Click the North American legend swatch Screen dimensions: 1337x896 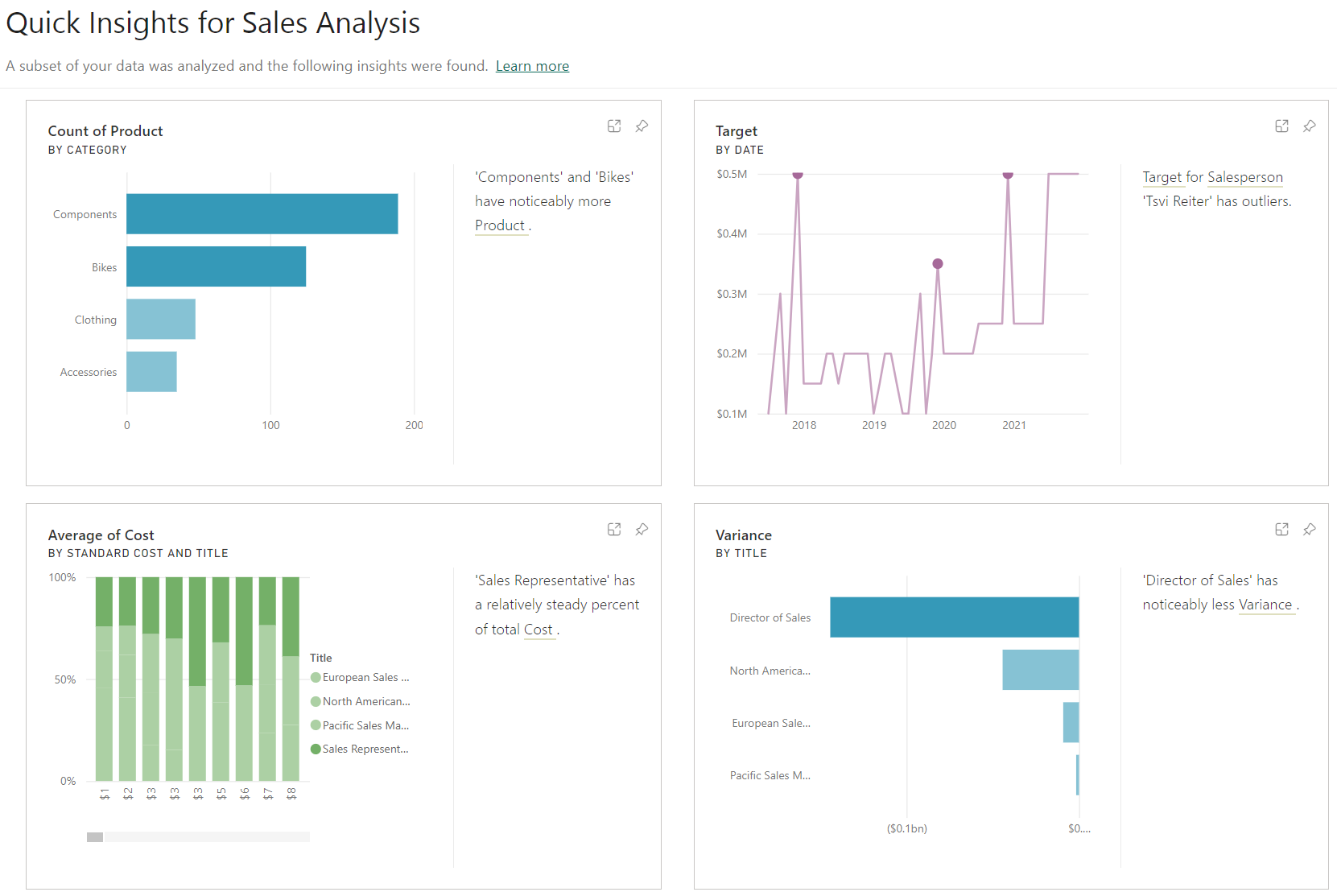click(x=316, y=702)
